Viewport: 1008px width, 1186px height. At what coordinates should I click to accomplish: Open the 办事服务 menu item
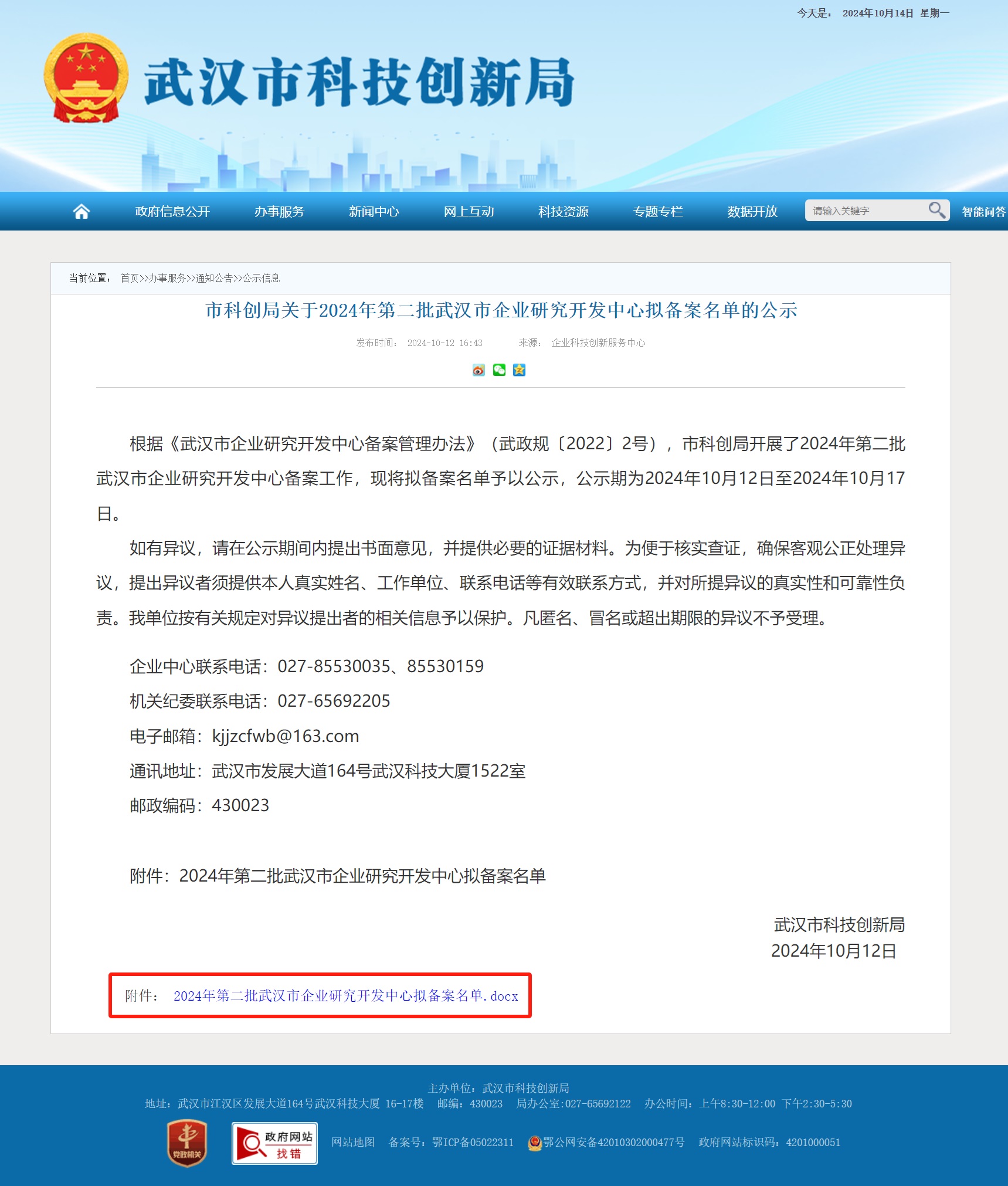coord(279,212)
